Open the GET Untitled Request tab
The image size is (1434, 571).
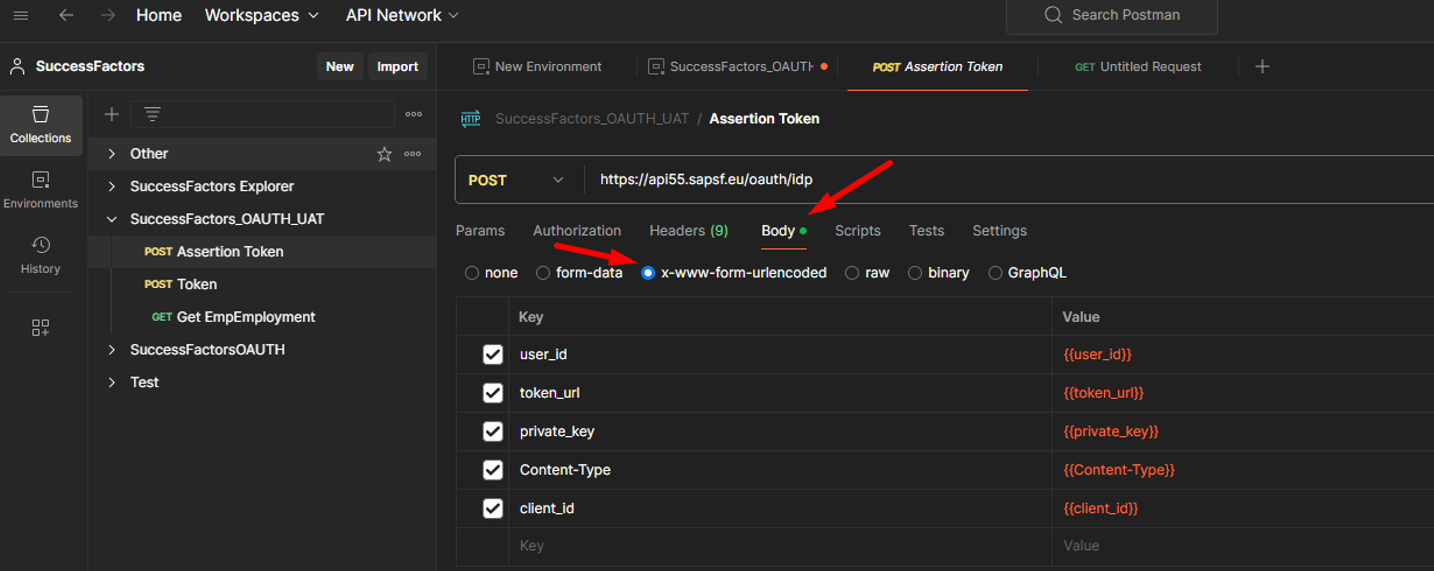coord(1138,67)
